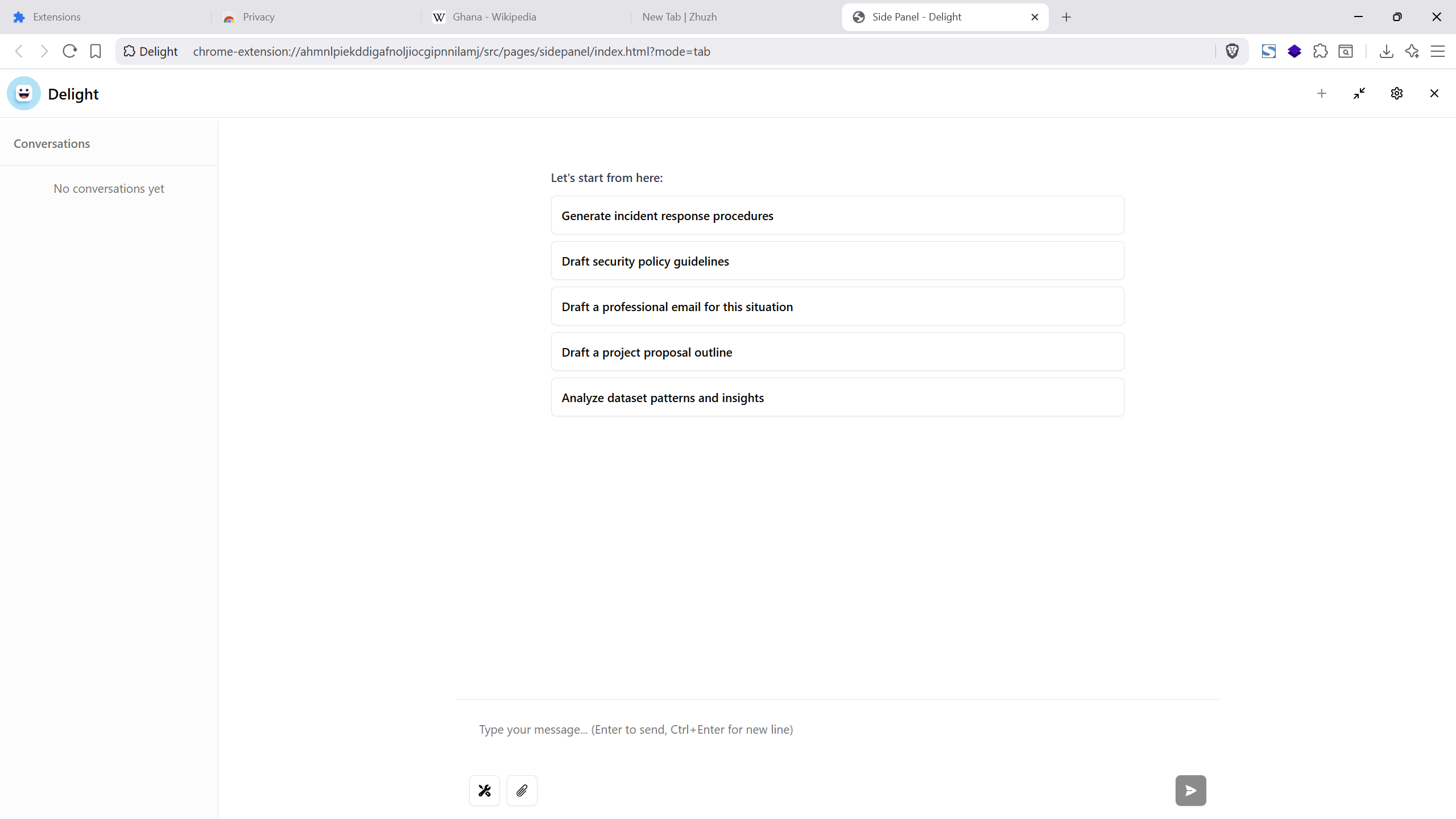Open Delight settings gear icon

pos(1397,93)
